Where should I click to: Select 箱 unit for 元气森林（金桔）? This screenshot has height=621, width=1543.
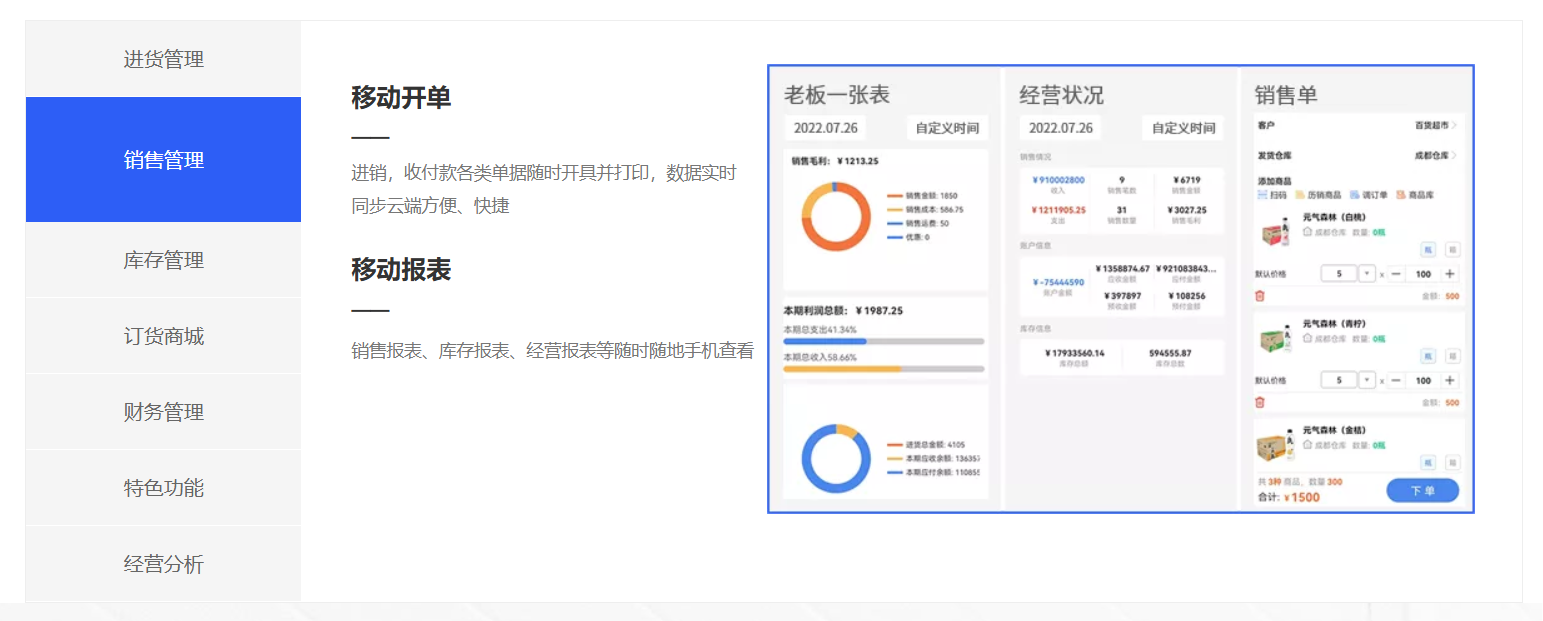(x=1453, y=462)
